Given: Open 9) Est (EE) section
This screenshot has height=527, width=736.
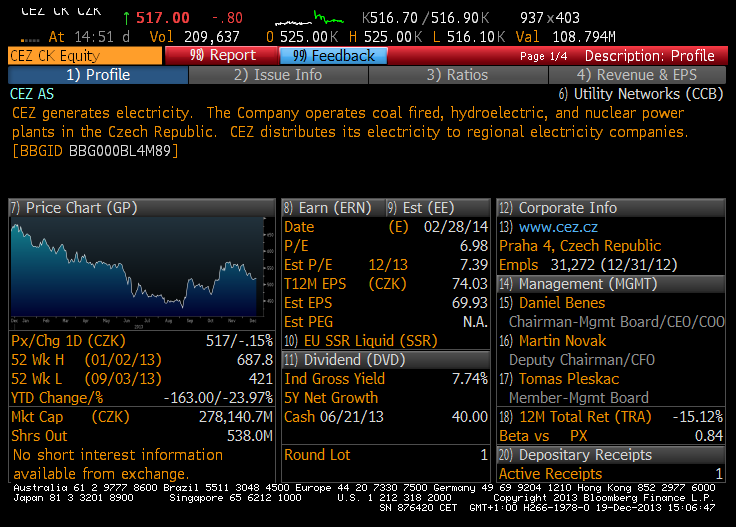Looking at the screenshot, I should [437, 208].
